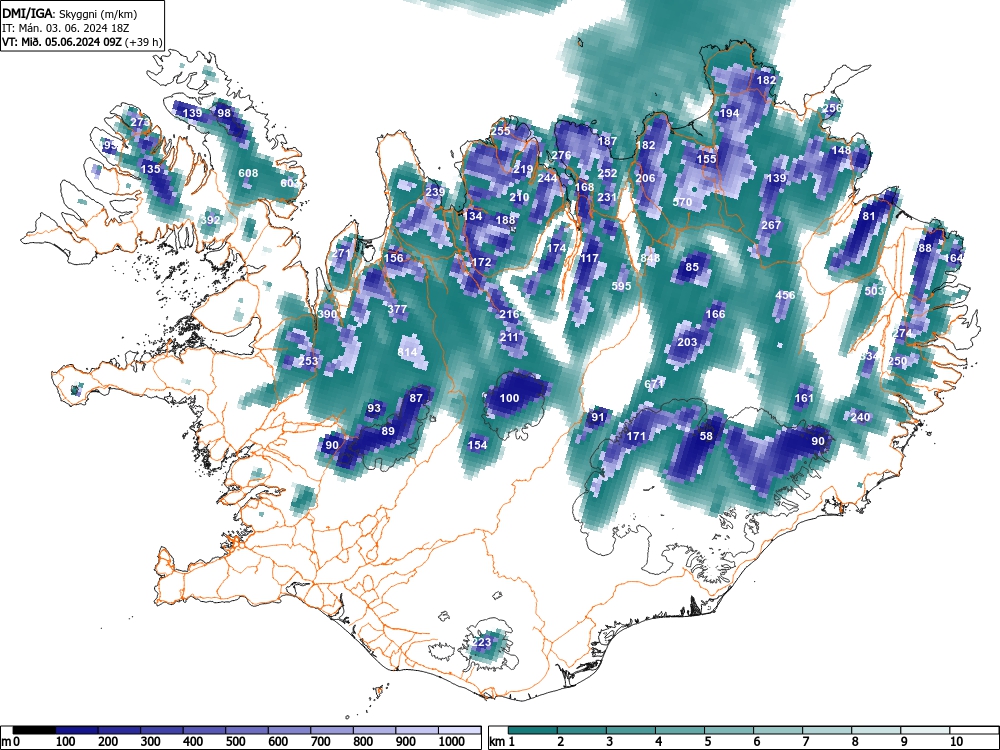The width and height of the screenshot is (1000, 750).
Task: Click the visibility value 166 on the map
Action: coord(716,314)
